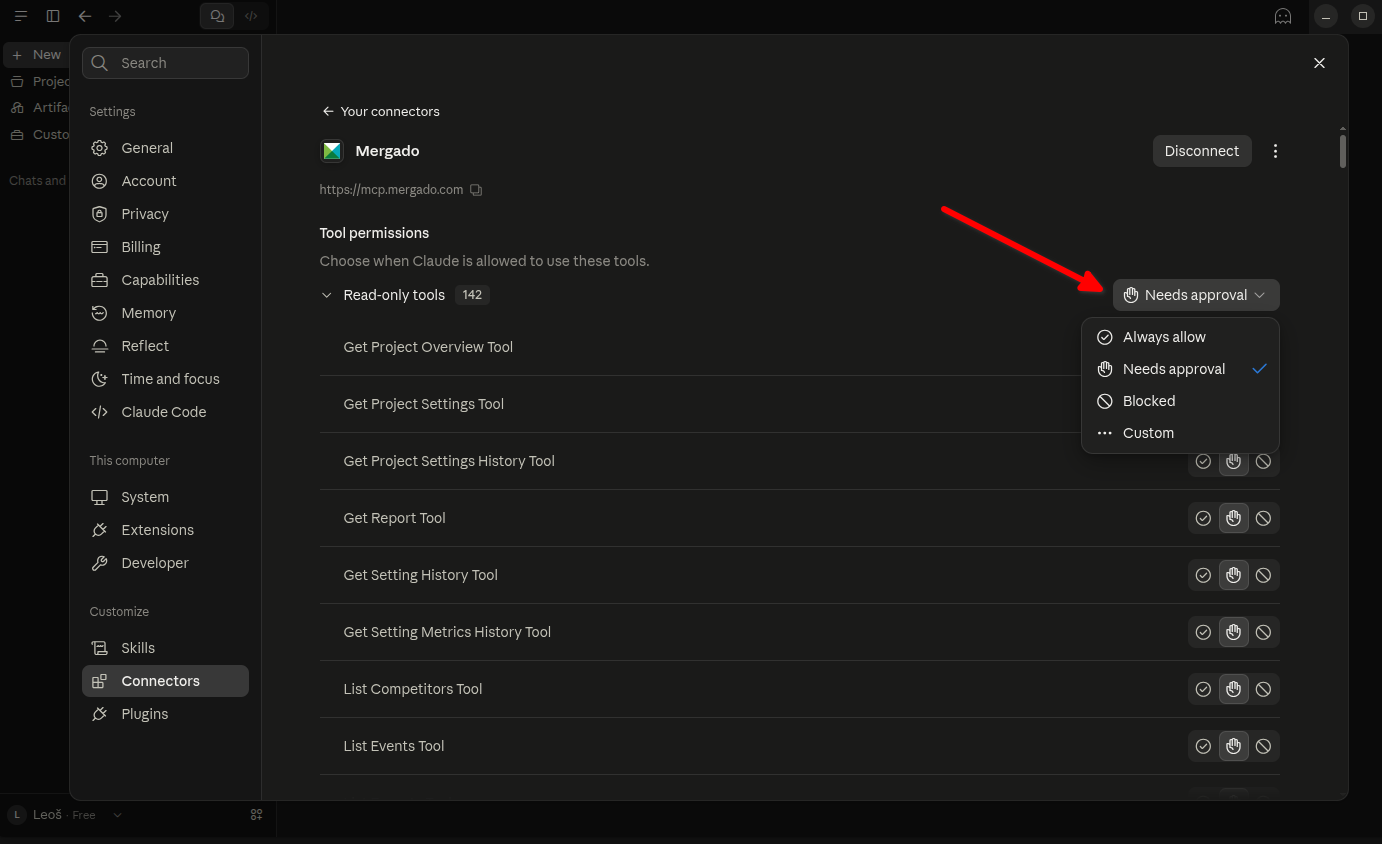Open Account settings
Viewport: 1382px width, 844px height.
click(165, 181)
